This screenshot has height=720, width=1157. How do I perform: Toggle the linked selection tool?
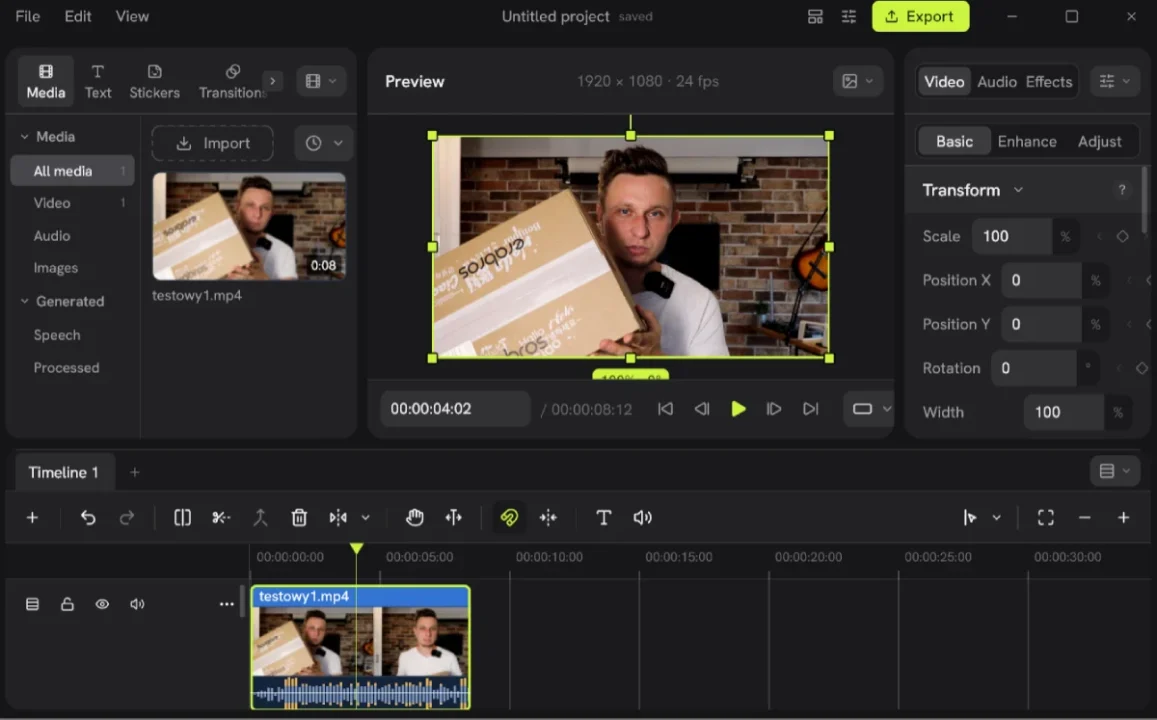tap(509, 518)
